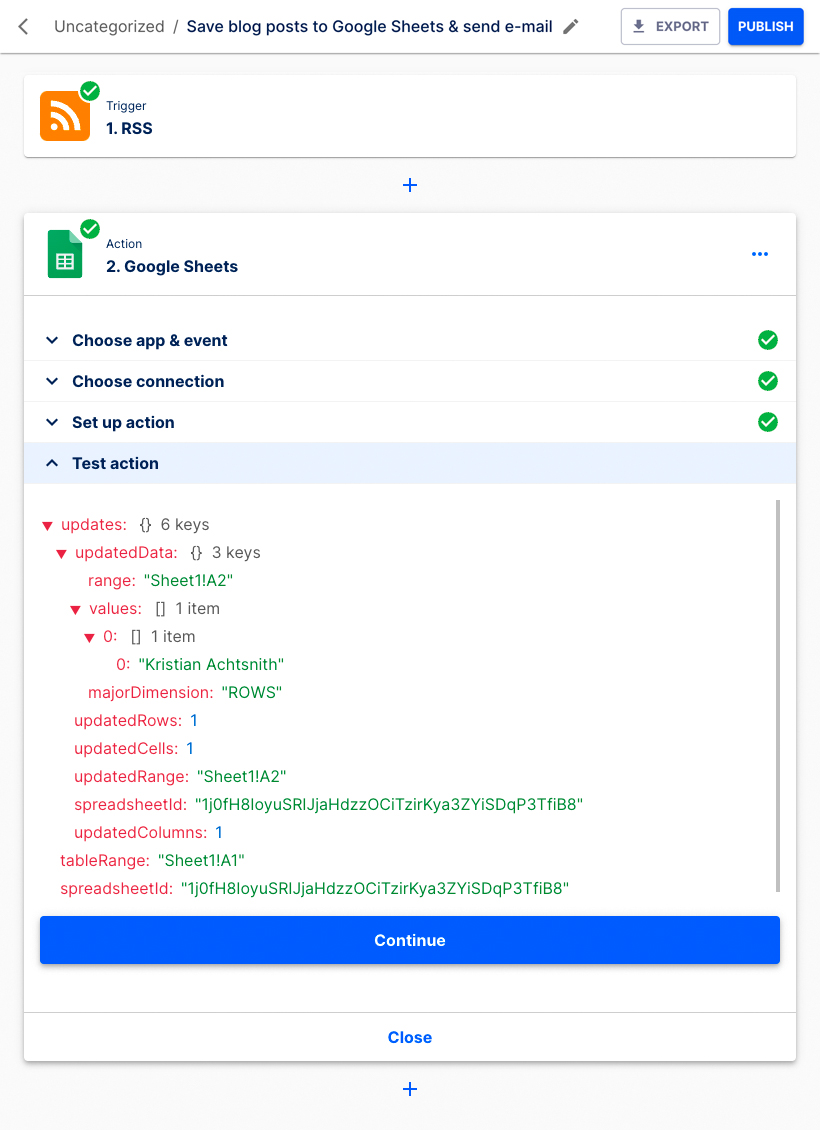Click the back arrow to leave the editor
820x1130 pixels.
[24, 26]
